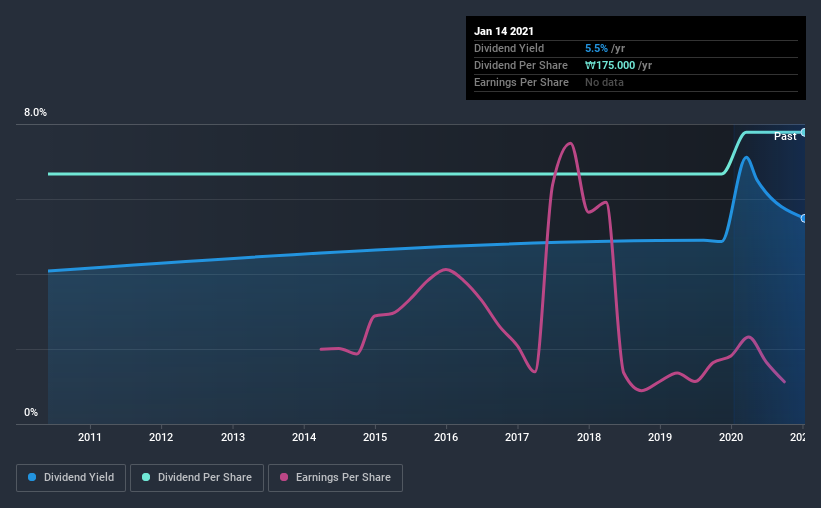Toggle the Earnings Per Share legend button
Image resolution: width=821 pixels, height=508 pixels.
coord(335,478)
